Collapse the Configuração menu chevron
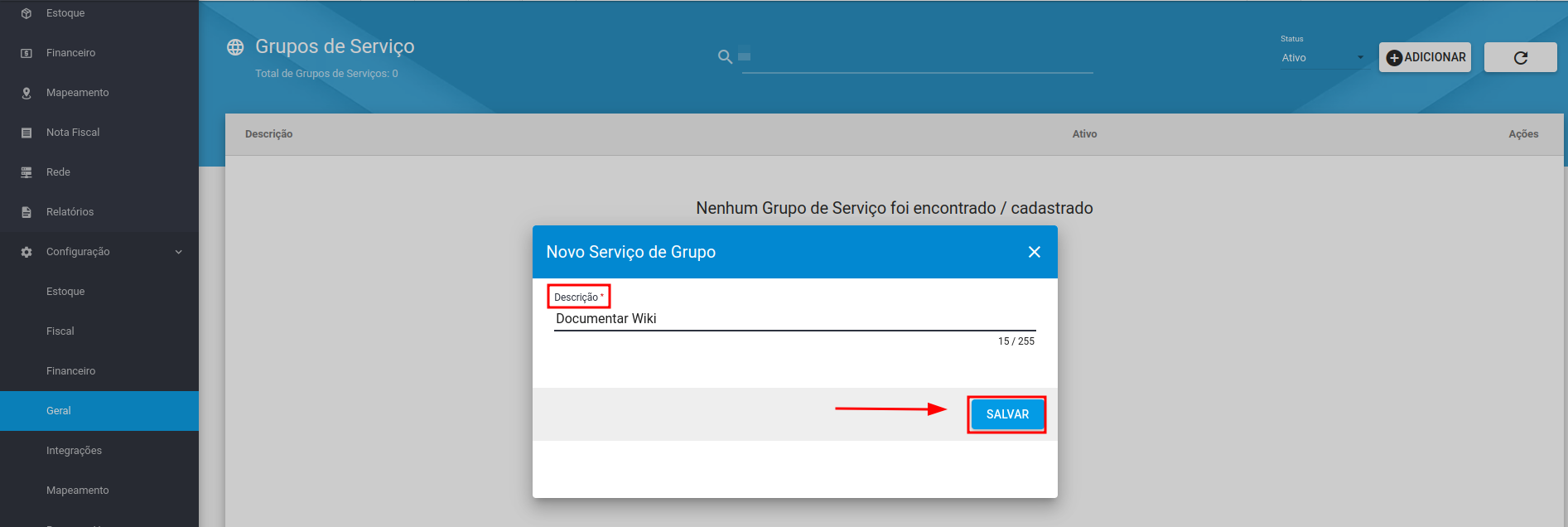The image size is (1568, 527). pos(179,252)
